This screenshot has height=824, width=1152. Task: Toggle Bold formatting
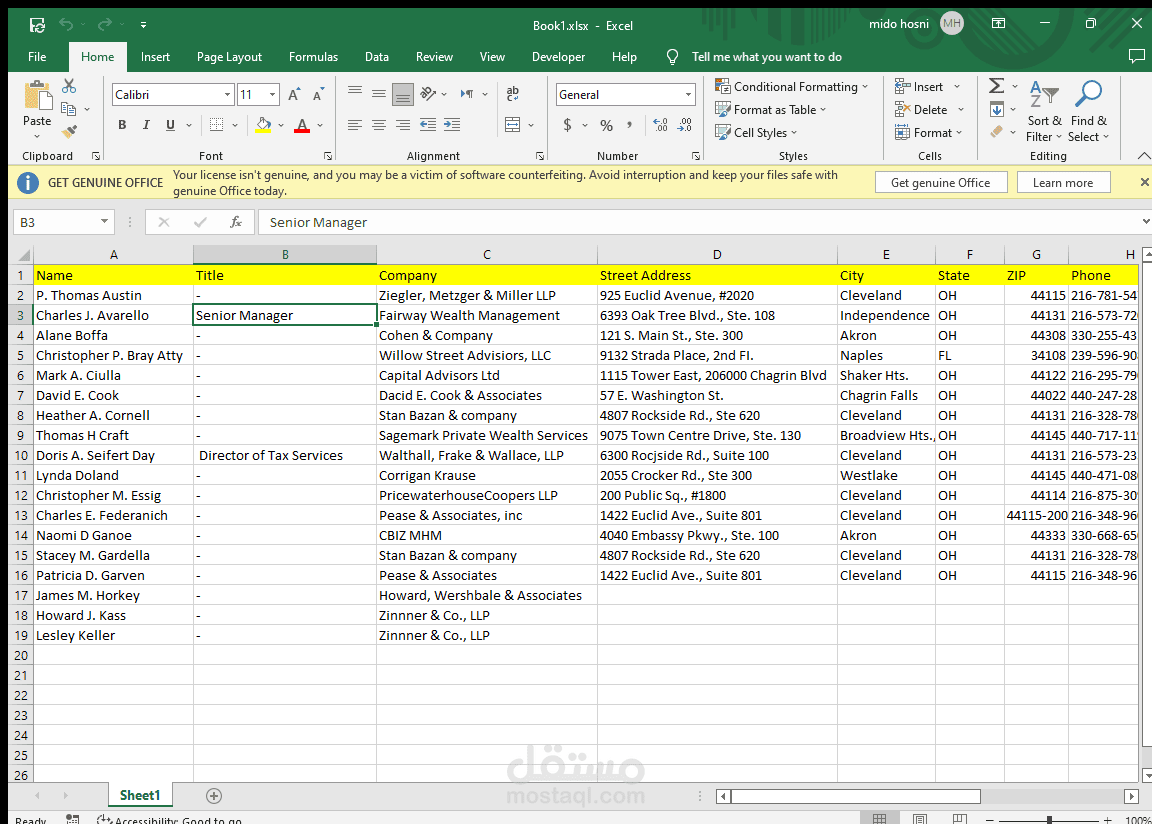(x=123, y=125)
